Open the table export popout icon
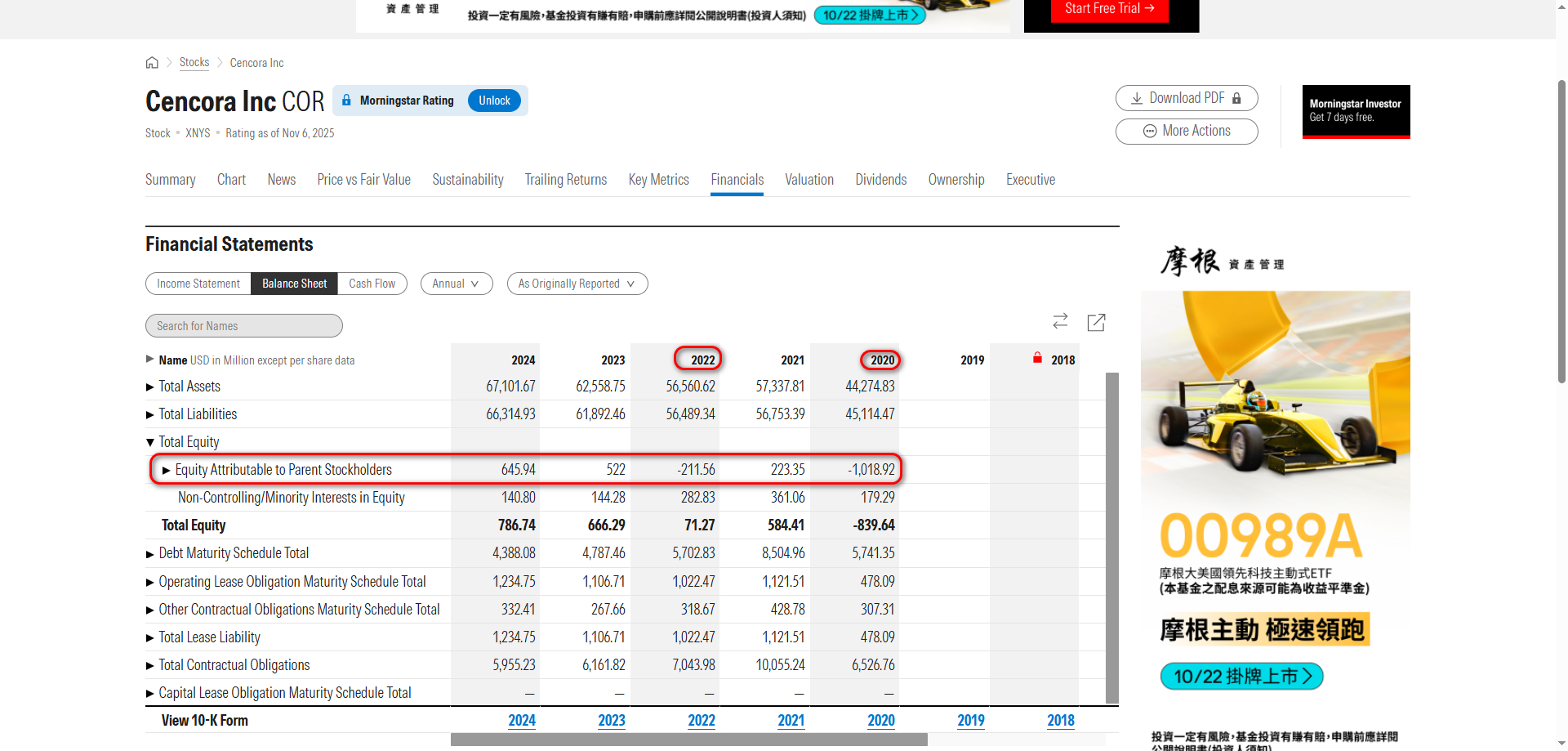The image size is (1568, 751). 1096,323
